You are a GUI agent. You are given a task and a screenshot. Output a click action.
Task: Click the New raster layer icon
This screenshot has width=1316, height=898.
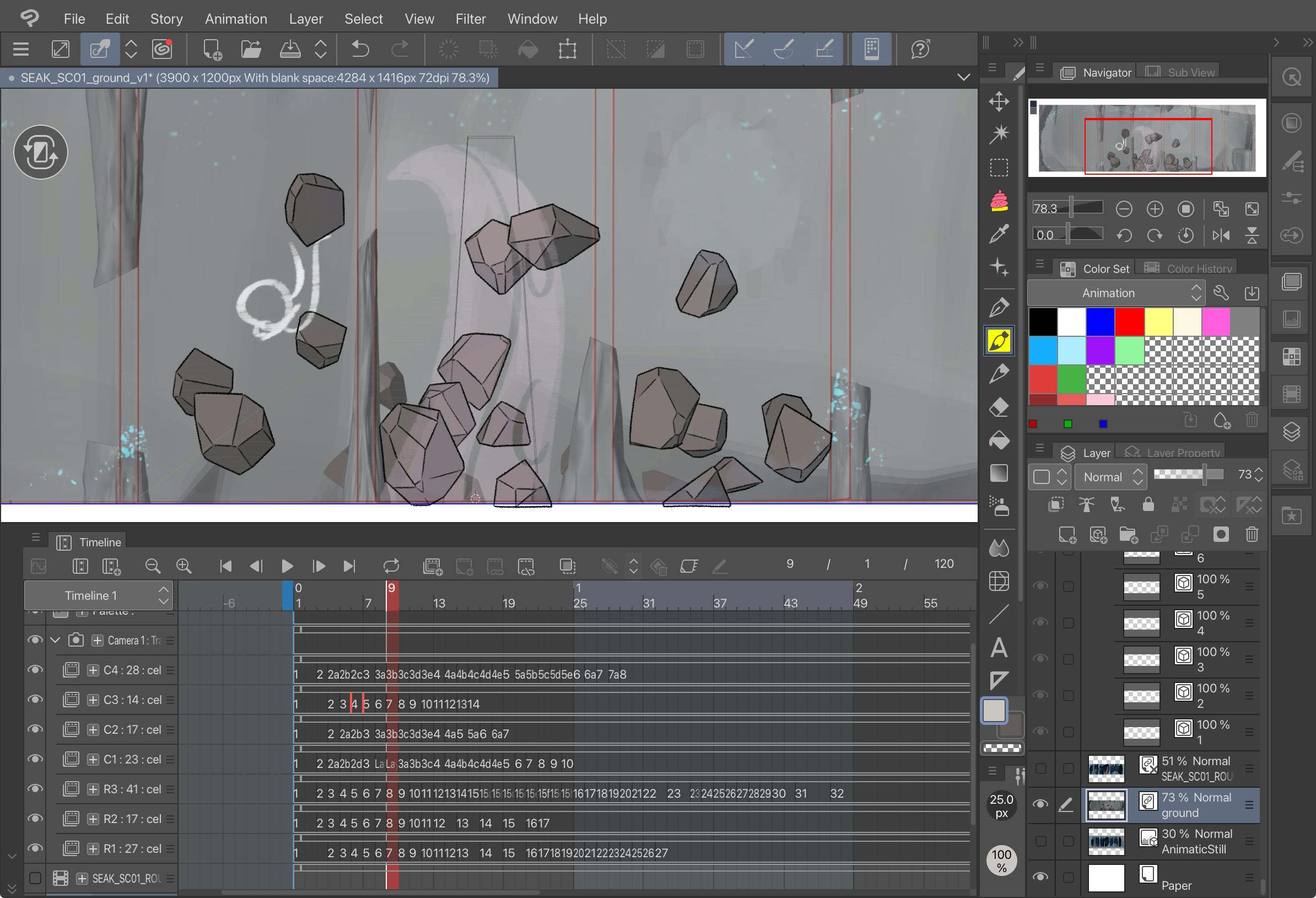pyautogui.click(x=1067, y=534)
